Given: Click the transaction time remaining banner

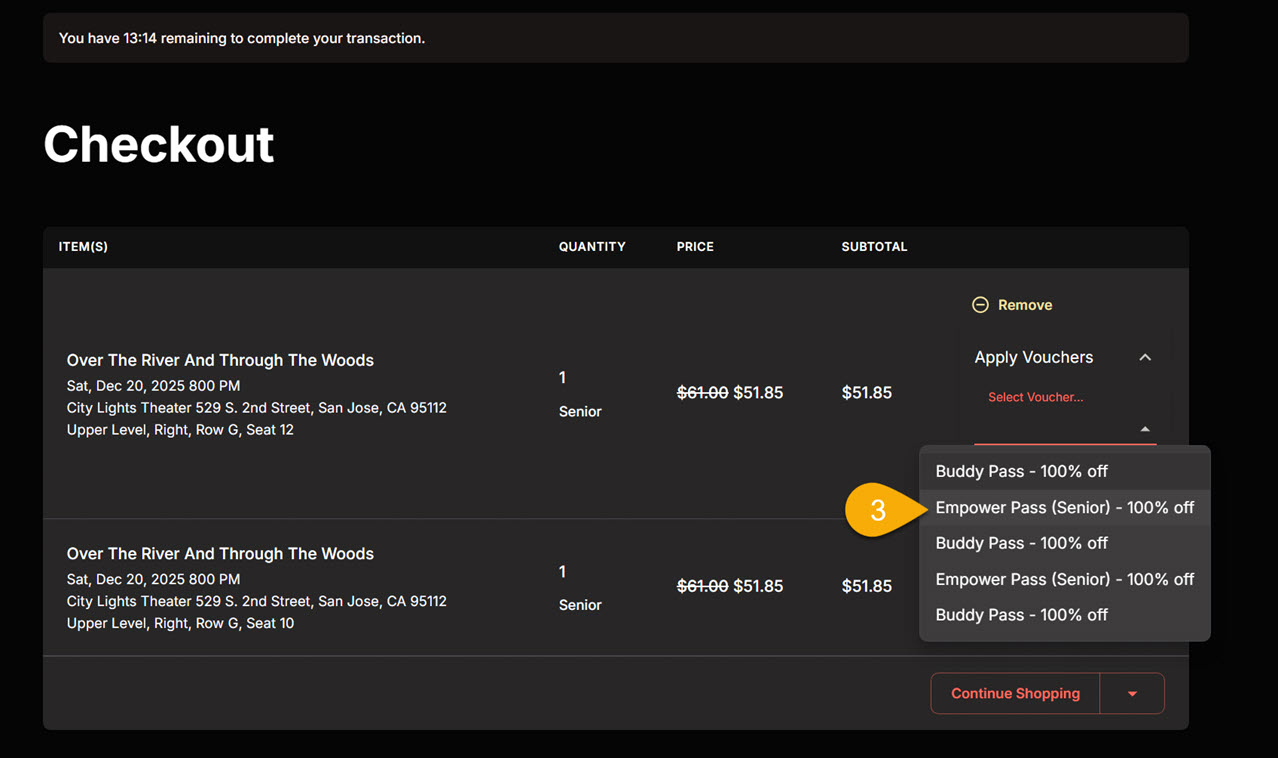Looking at the screenshot, I should (x=615, y=38).
